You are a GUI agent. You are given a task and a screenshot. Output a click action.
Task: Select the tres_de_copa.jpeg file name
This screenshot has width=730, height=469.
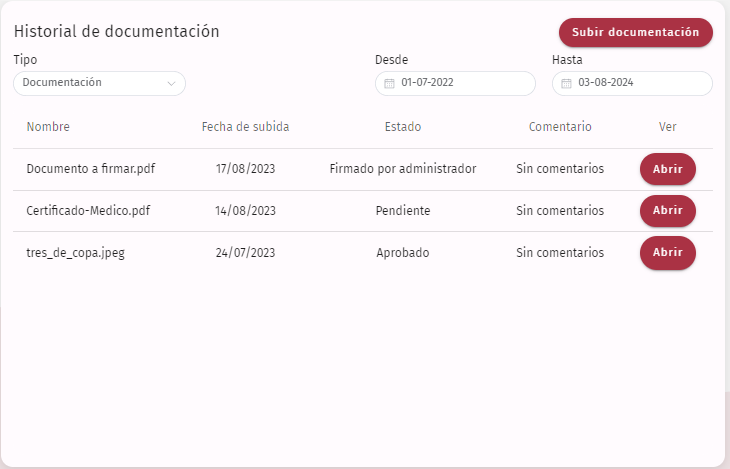point(75,253)
